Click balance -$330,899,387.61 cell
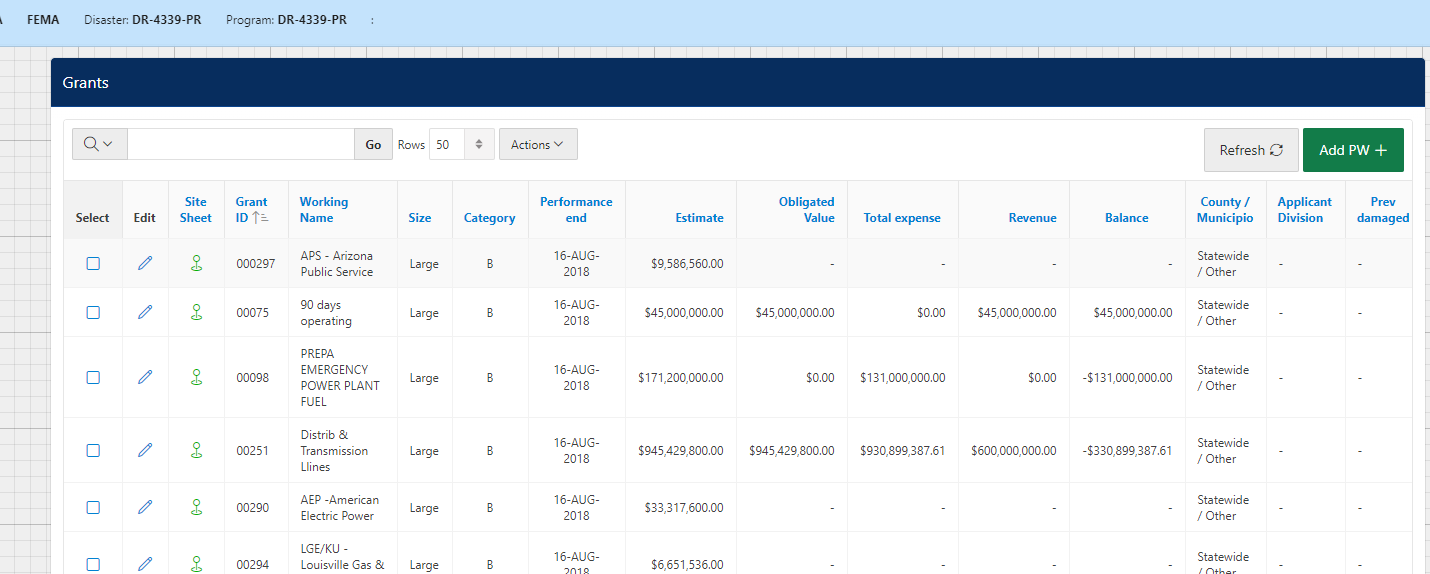The width and height of the screenshot is (1430, 574). click(x=1127, y=451)
